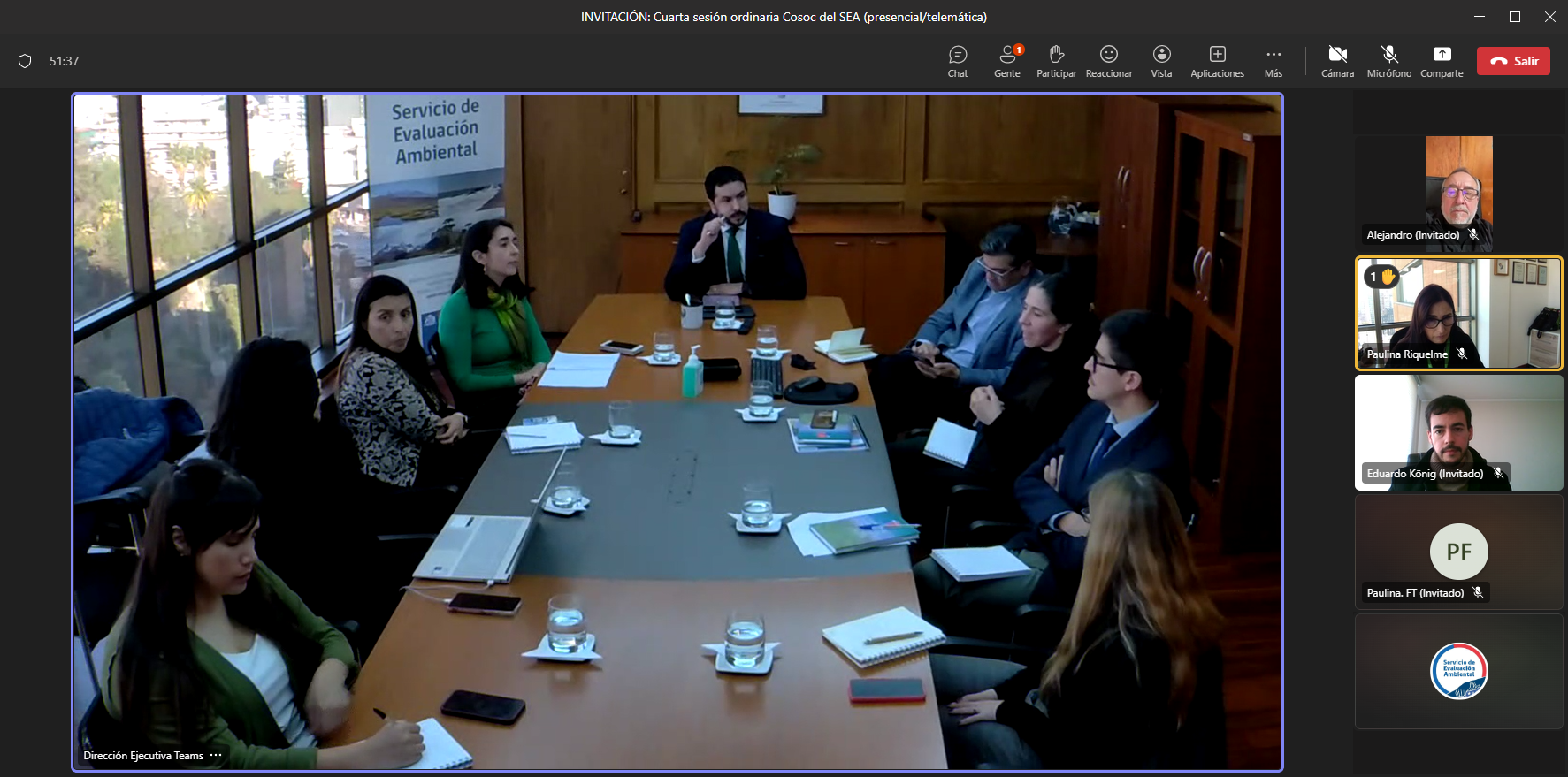This screenshot has width=1568, height=777.
Task: Open the Aplicaciones apps menu
Action: pos(1217,61)
